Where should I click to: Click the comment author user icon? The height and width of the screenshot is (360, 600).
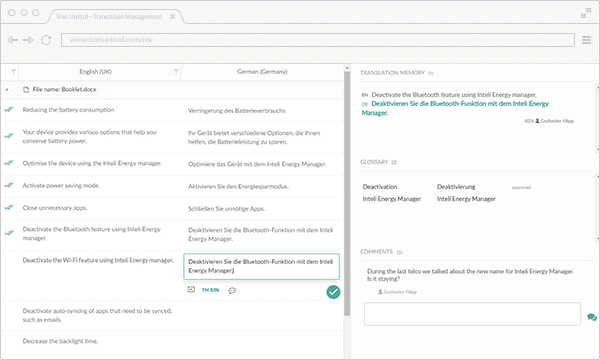(380, 292)
